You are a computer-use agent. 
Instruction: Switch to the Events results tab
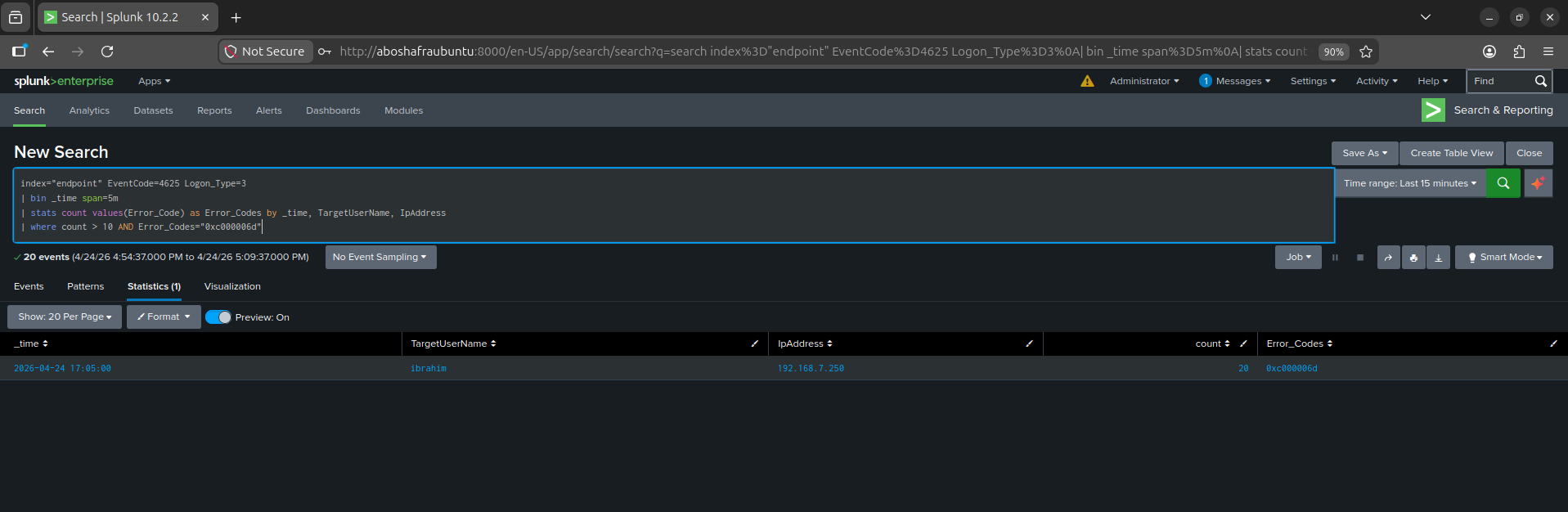29,286
